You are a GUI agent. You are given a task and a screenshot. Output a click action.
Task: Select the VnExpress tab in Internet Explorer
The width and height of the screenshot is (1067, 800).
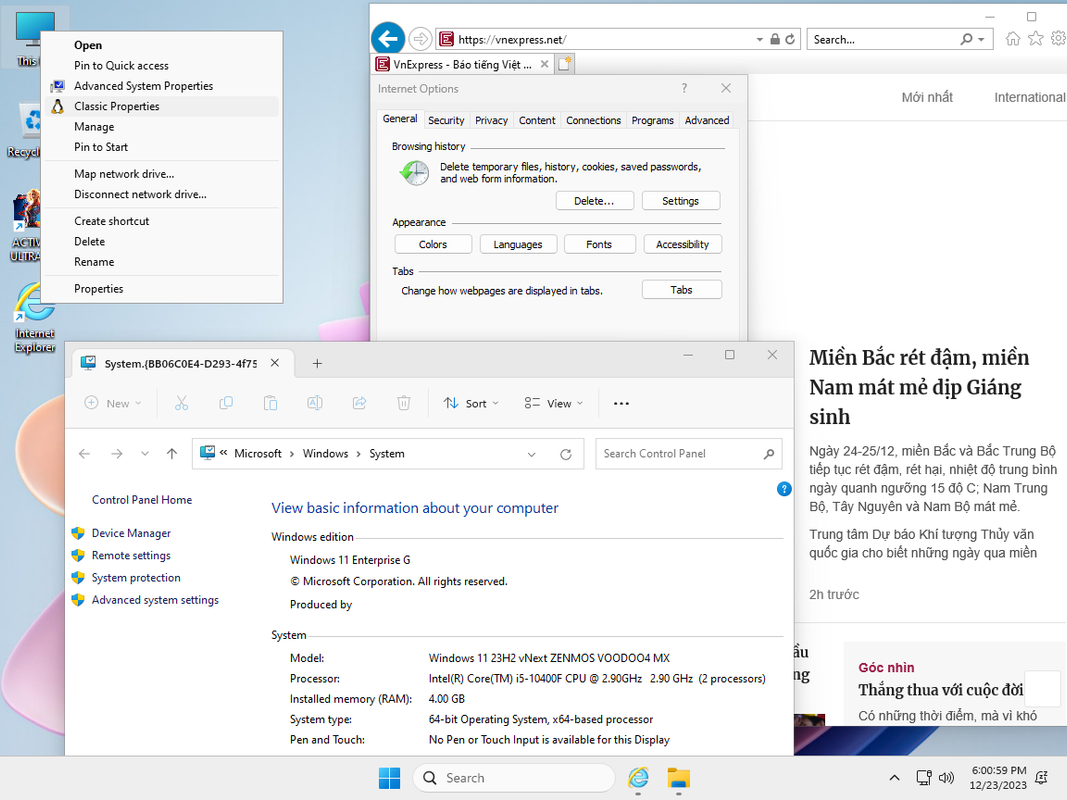pyautogui.click(x=463, y=64)
